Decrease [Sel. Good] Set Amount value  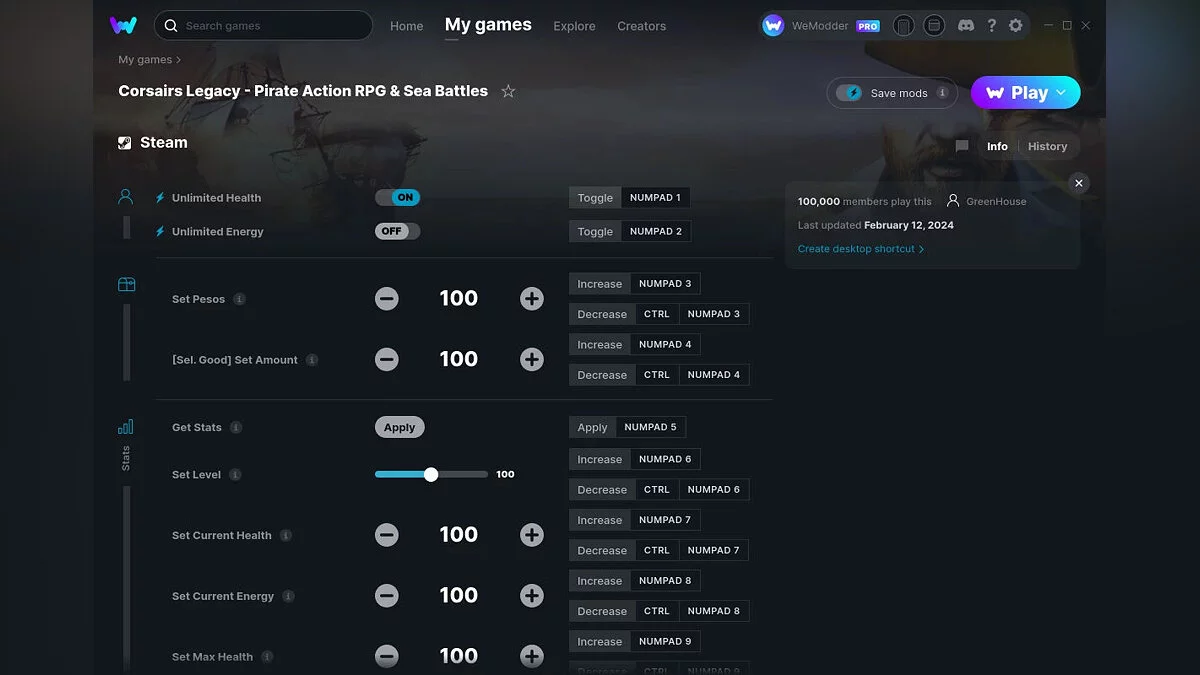click(x=387, y=359)
